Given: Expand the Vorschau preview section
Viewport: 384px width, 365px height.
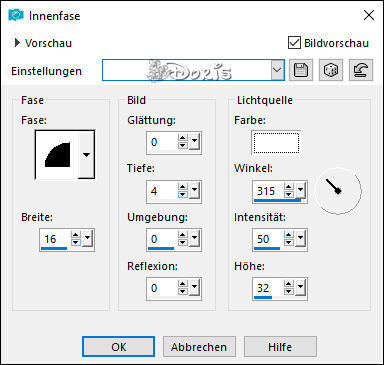Looking at the screenshot, I should [x=17, y=43].
